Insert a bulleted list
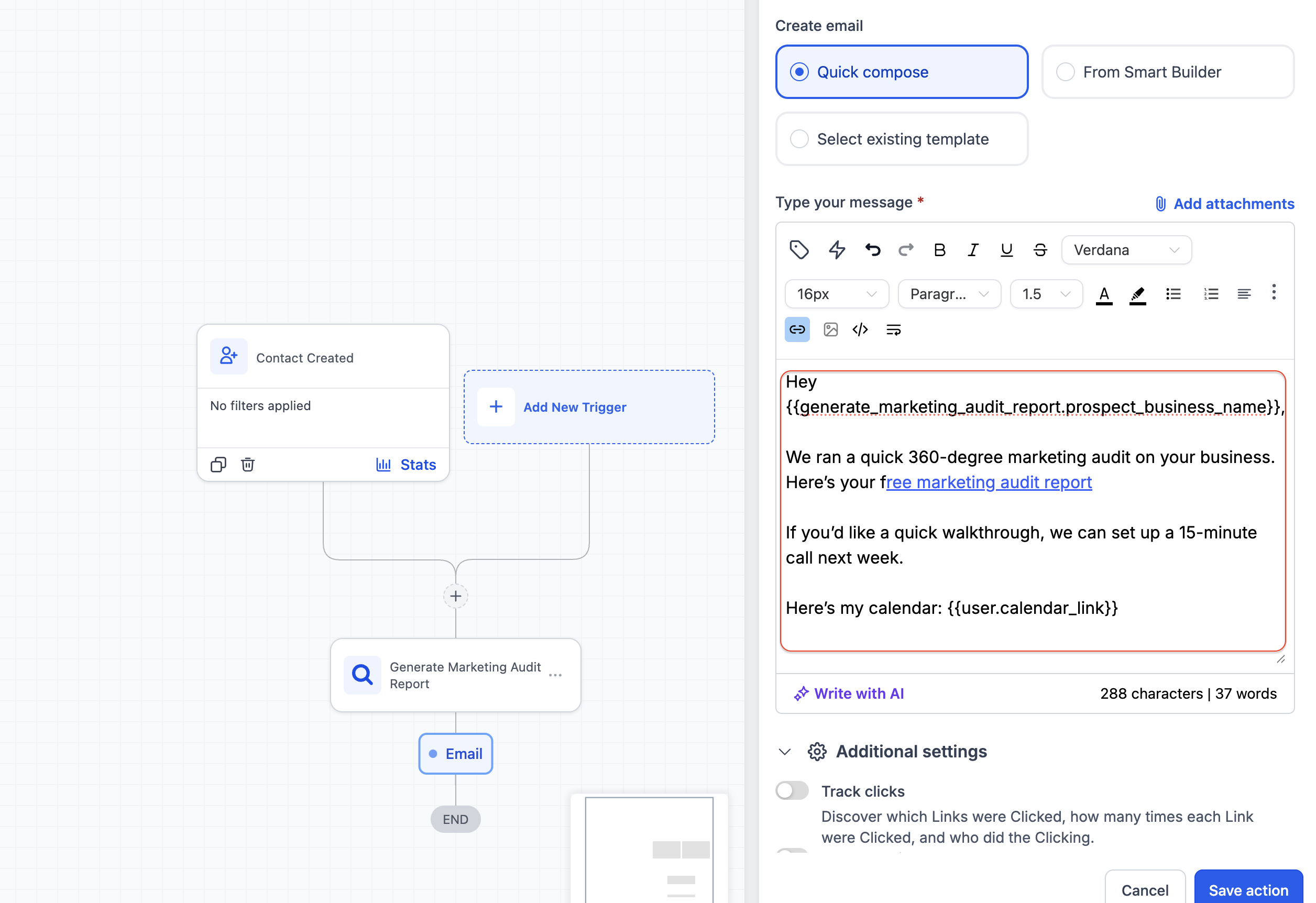 tap(1173, 294)
